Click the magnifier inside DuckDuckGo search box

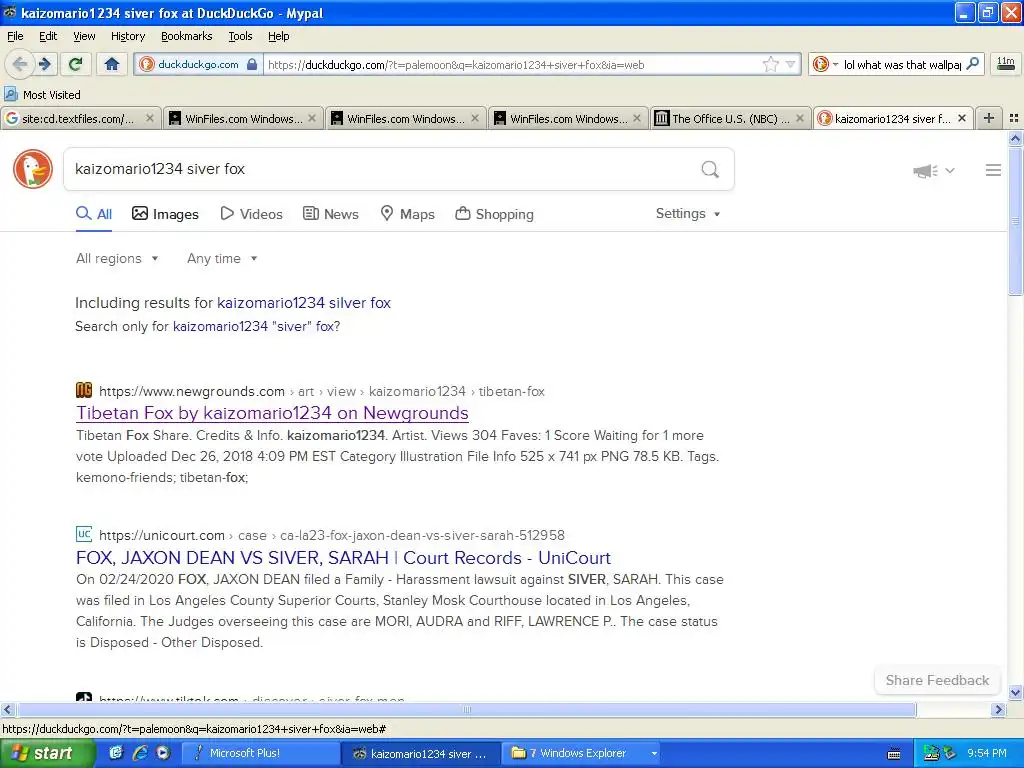(710, 170)
